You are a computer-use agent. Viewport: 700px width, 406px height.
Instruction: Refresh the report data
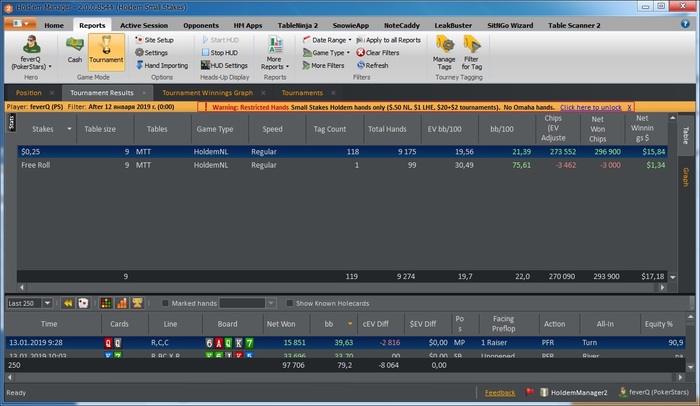point(372,65)
